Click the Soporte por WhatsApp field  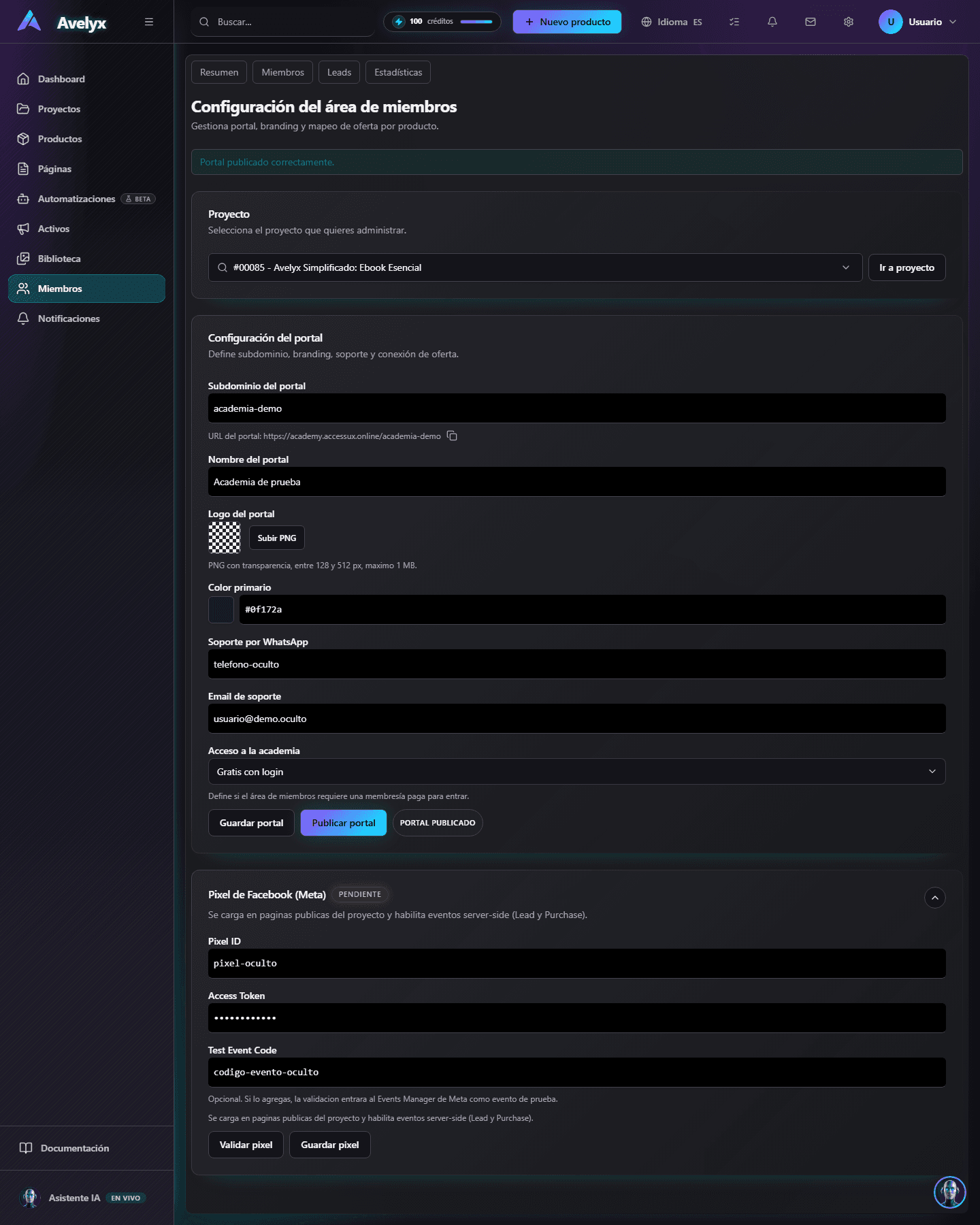click(x=576, y=664)
